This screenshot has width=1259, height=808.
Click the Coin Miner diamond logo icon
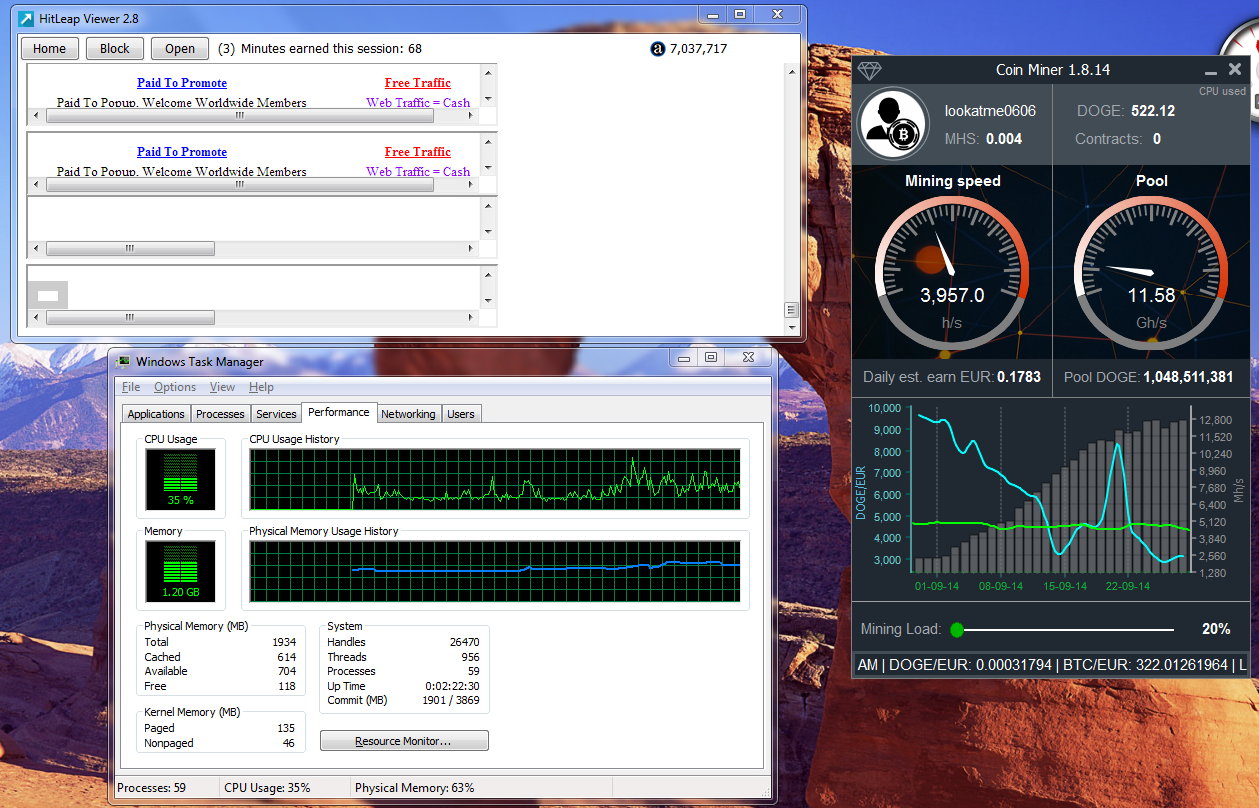[871, 70]
